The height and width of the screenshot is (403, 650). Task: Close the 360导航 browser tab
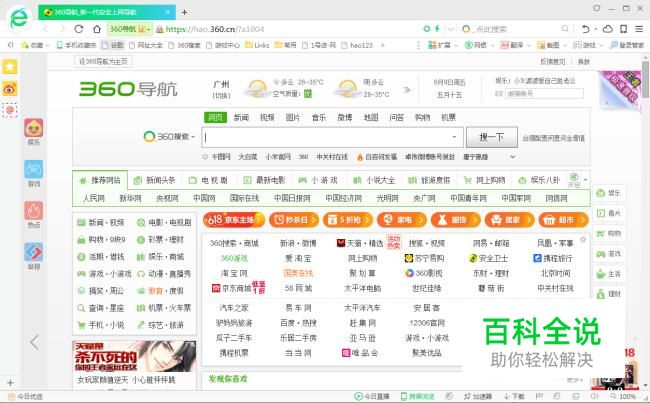pyautogui.click(x=167, y=12)
